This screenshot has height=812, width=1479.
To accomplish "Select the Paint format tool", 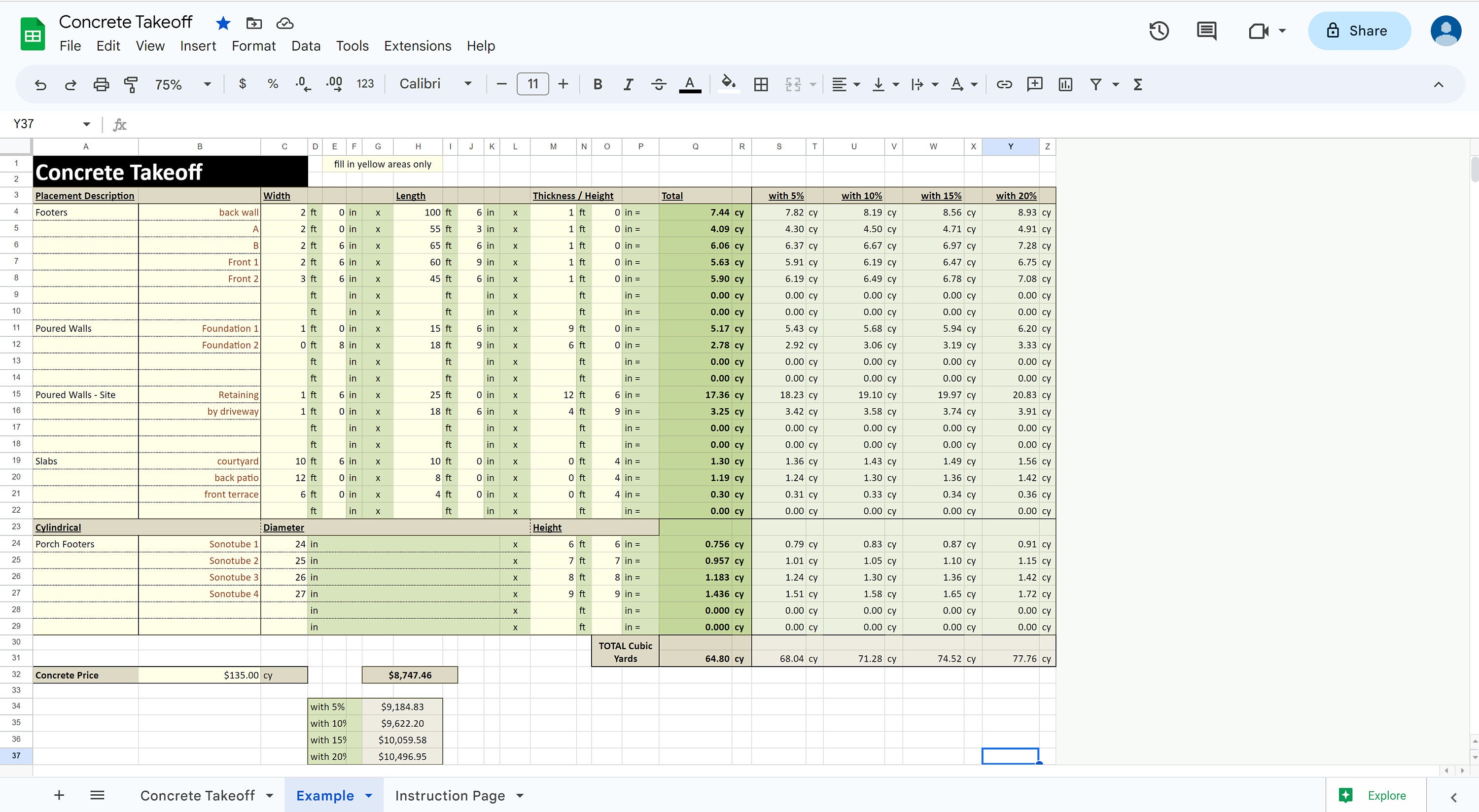I will [x=131, y=84].
